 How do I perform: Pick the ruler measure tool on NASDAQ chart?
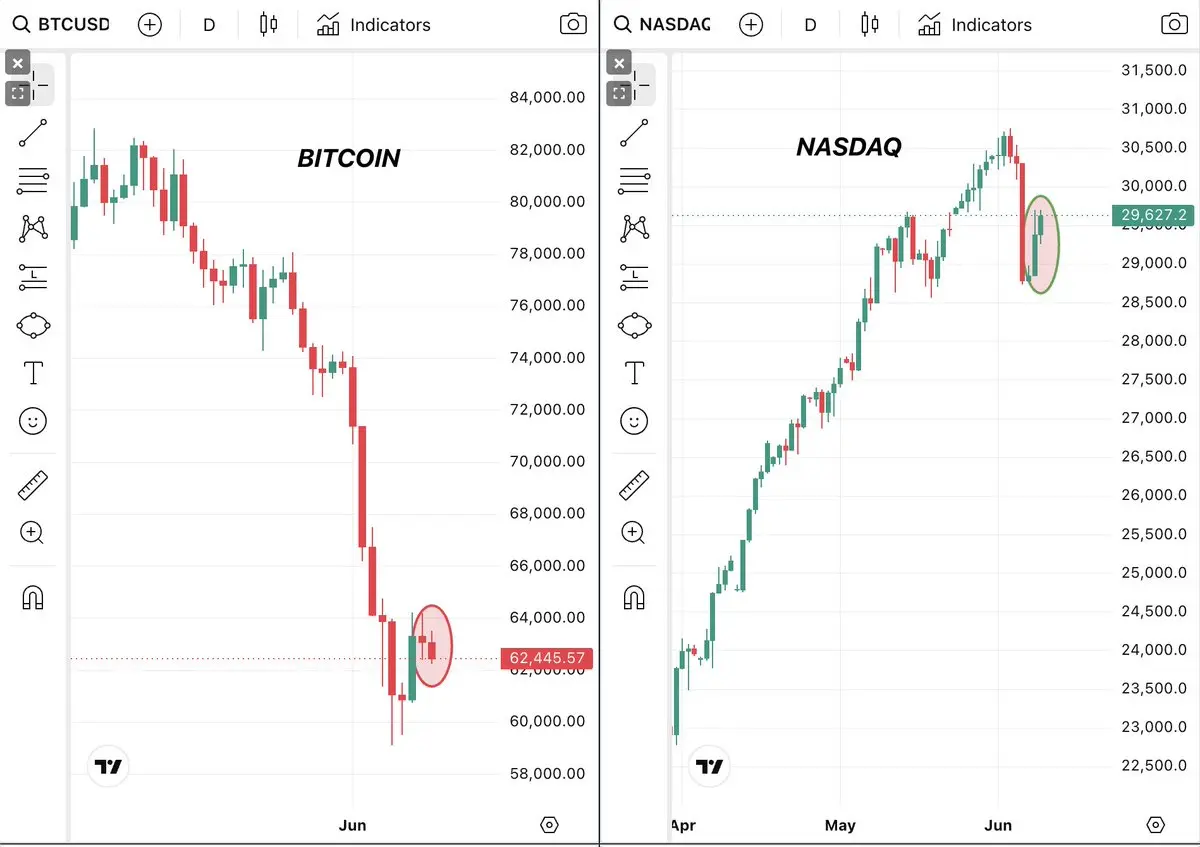634,485
